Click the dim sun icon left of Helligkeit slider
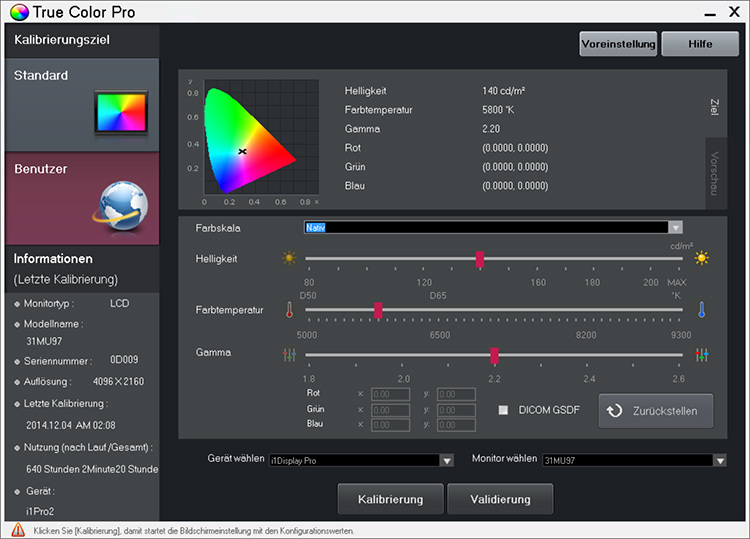The height and width of the screenshot is (539, 750). pos(289,258)
